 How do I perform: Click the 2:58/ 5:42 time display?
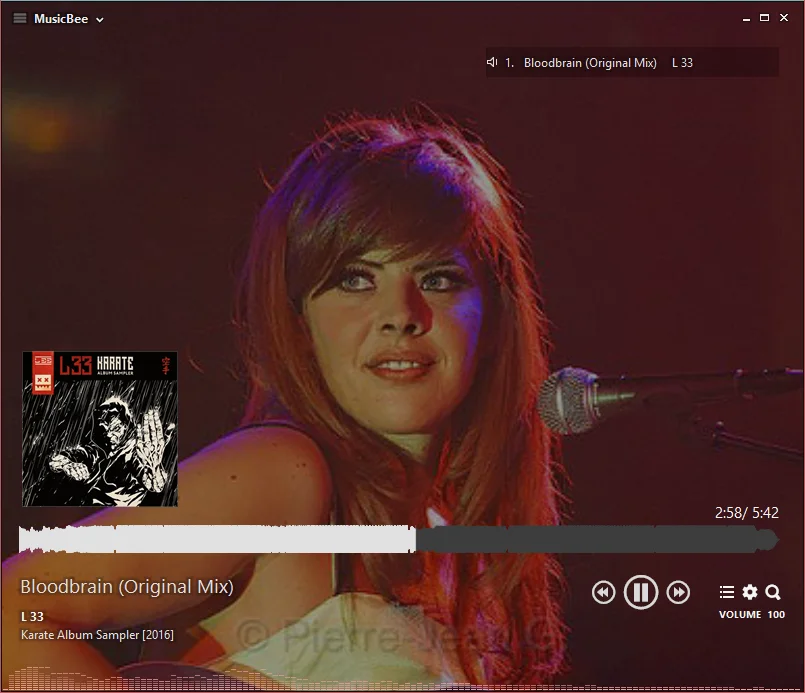point(746,512)
